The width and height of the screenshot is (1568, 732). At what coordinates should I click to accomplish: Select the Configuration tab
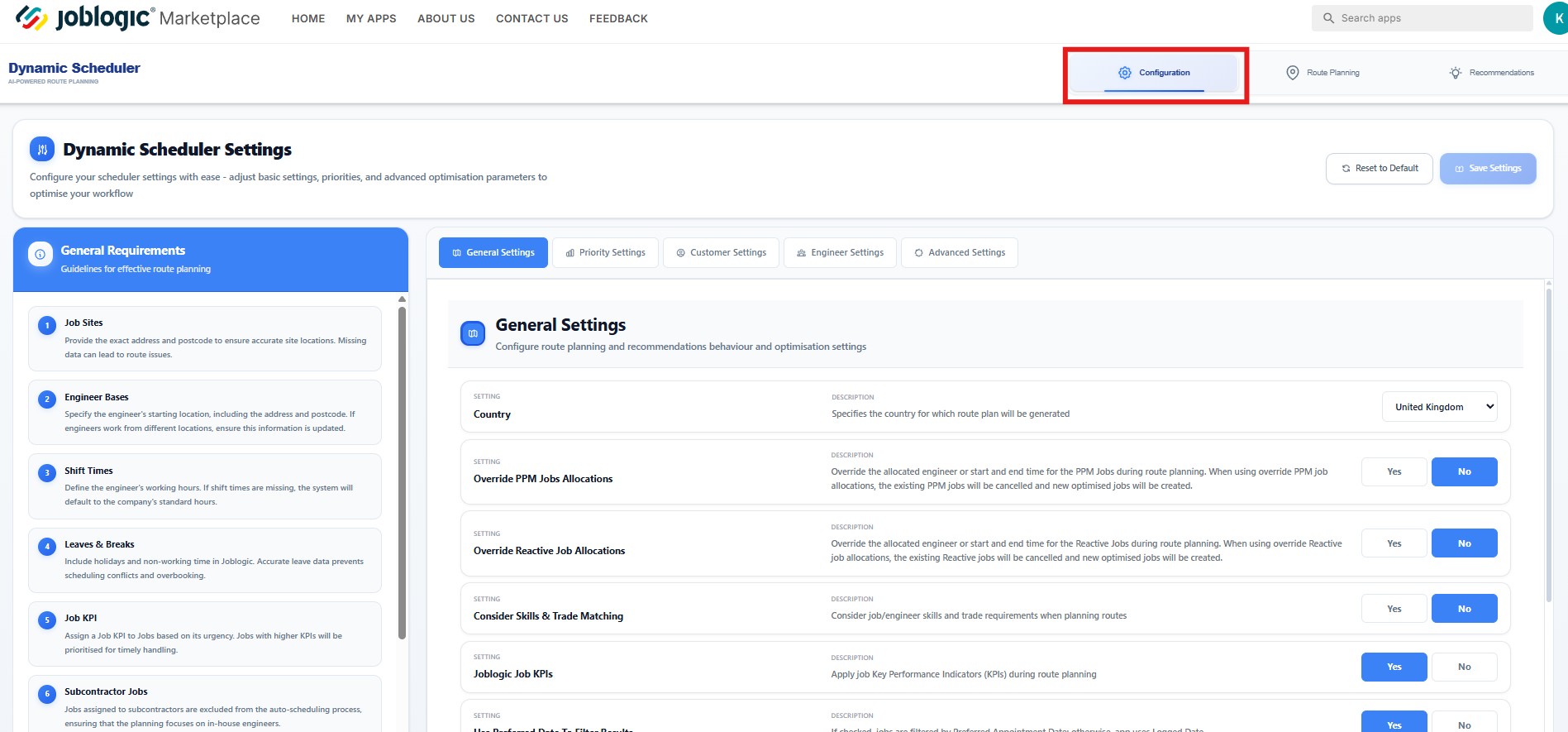1154,73
